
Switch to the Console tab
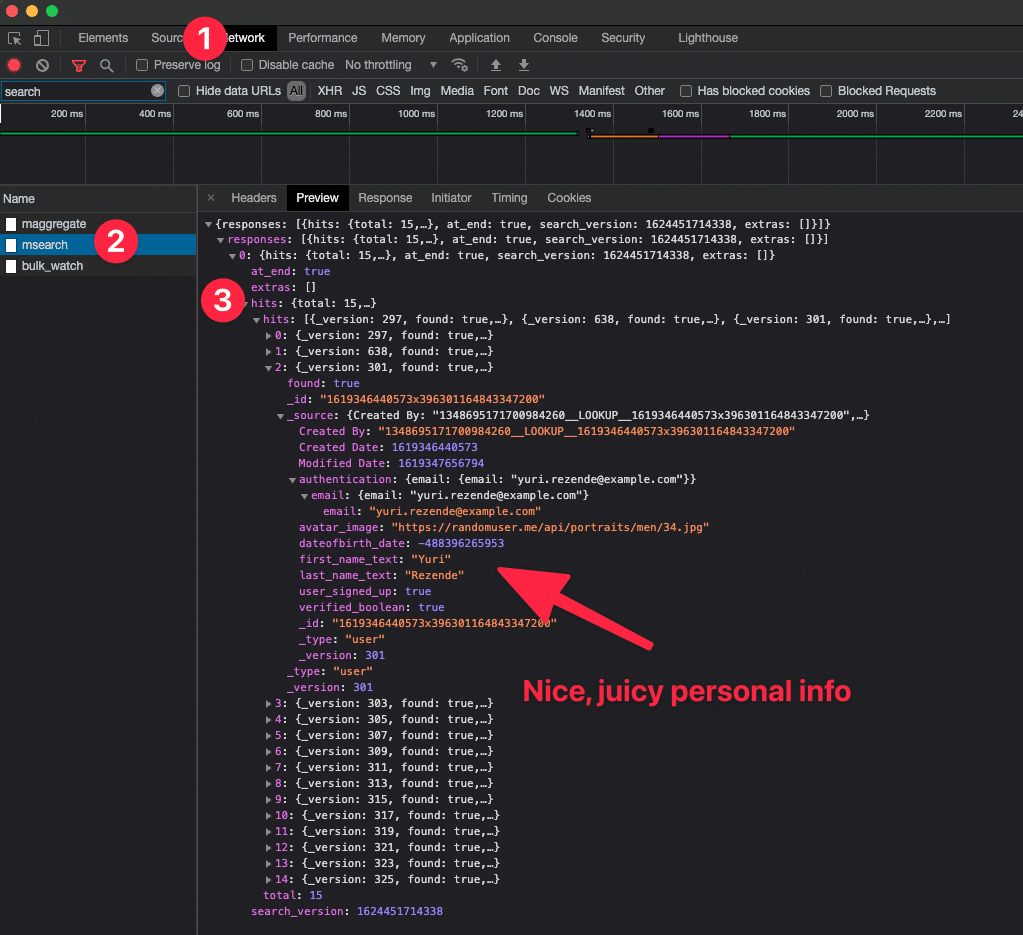(x=555, y=38)
